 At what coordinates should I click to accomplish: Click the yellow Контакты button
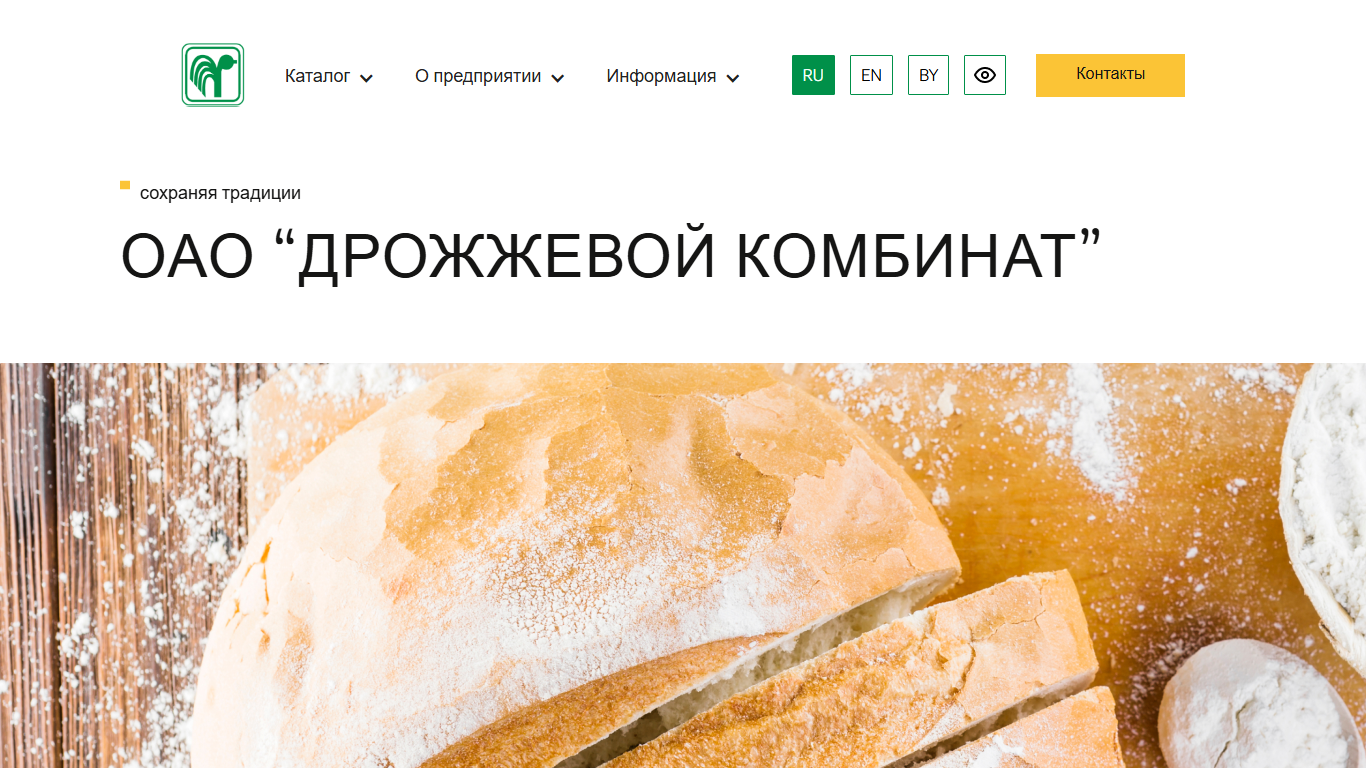[x=1110, y=75]
